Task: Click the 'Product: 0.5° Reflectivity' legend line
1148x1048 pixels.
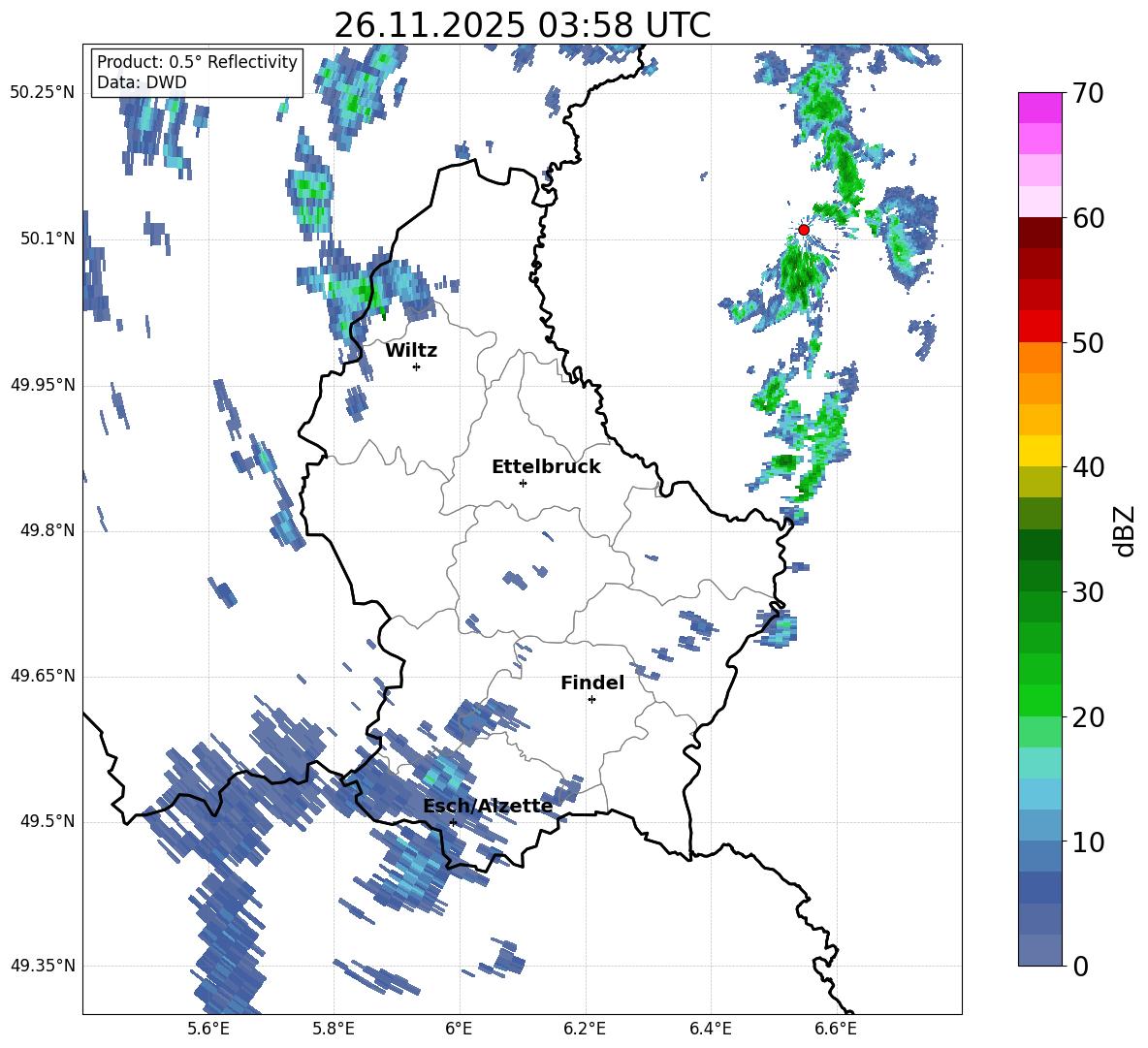Action: pos(197,61)
